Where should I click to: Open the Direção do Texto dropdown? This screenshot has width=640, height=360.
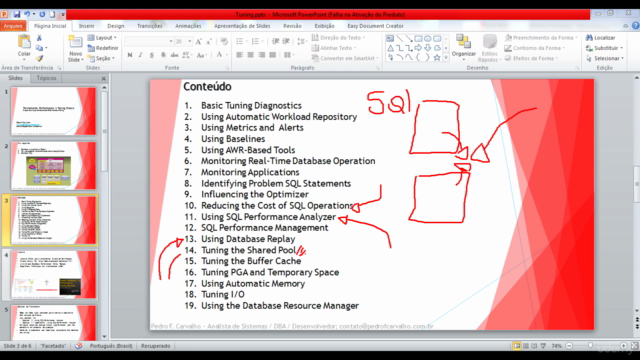pos(338,38)
